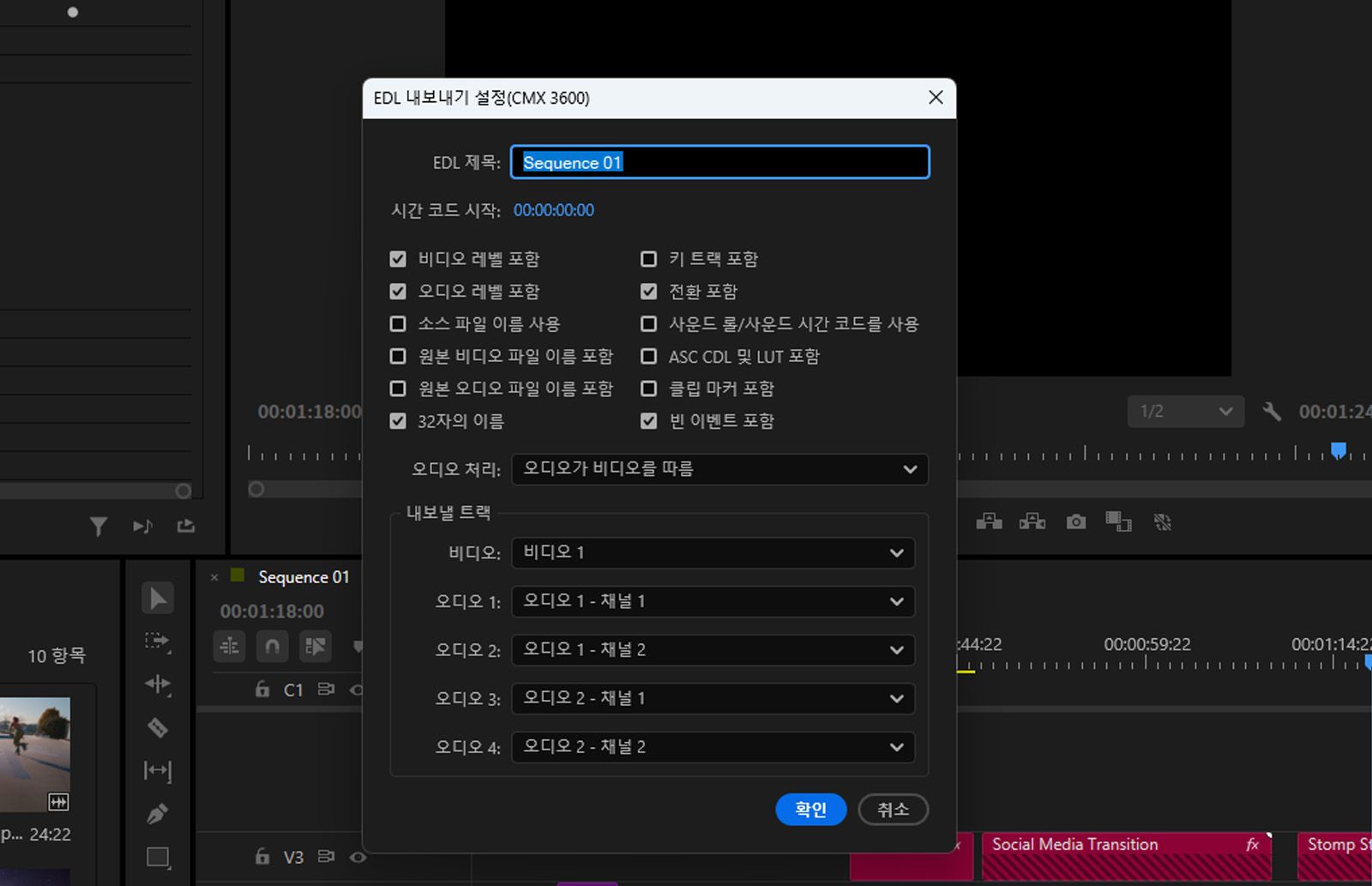Select the Rectangle tool
Viewport: 1372px width, 886px height.
[158, 857]
